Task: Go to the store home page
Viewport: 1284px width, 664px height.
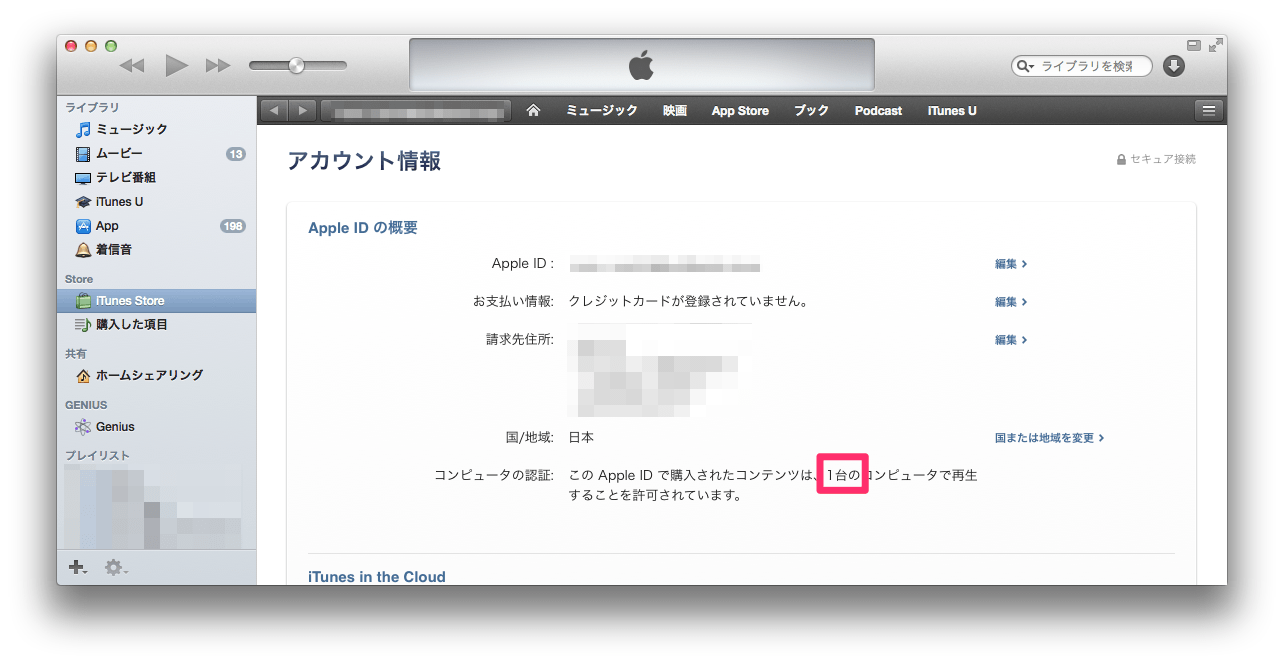Action: coord(533,110)
